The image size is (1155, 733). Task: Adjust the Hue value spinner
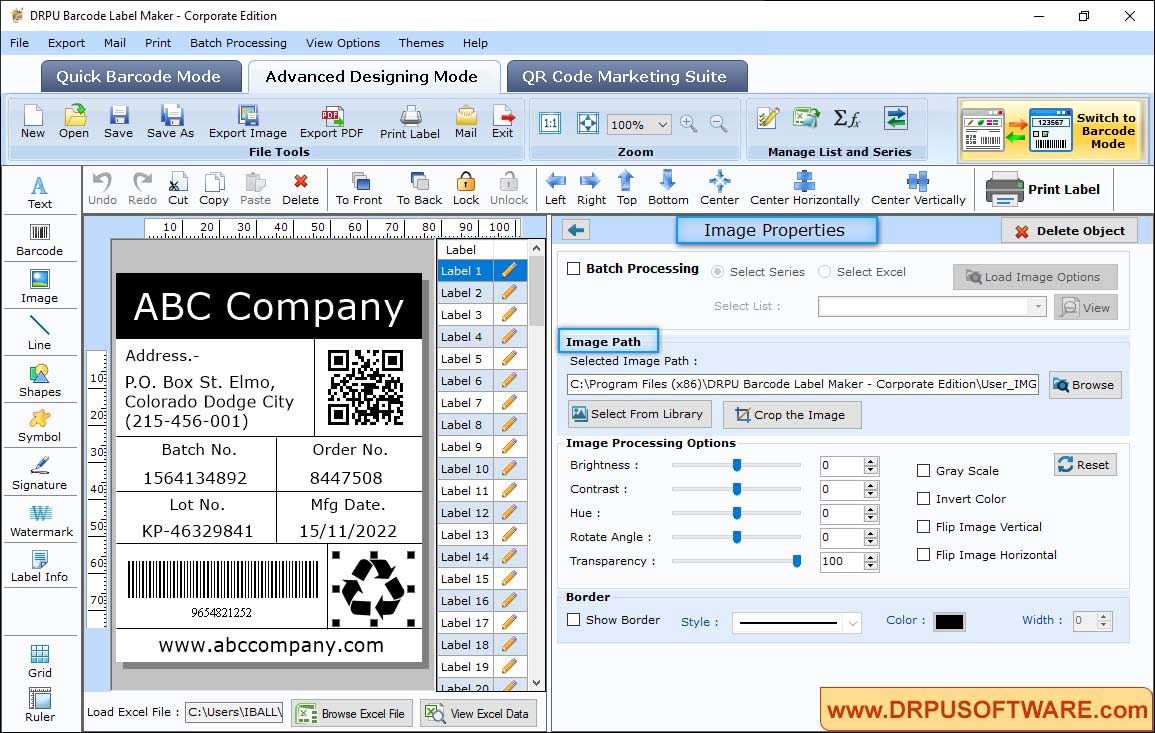[871, 513]
